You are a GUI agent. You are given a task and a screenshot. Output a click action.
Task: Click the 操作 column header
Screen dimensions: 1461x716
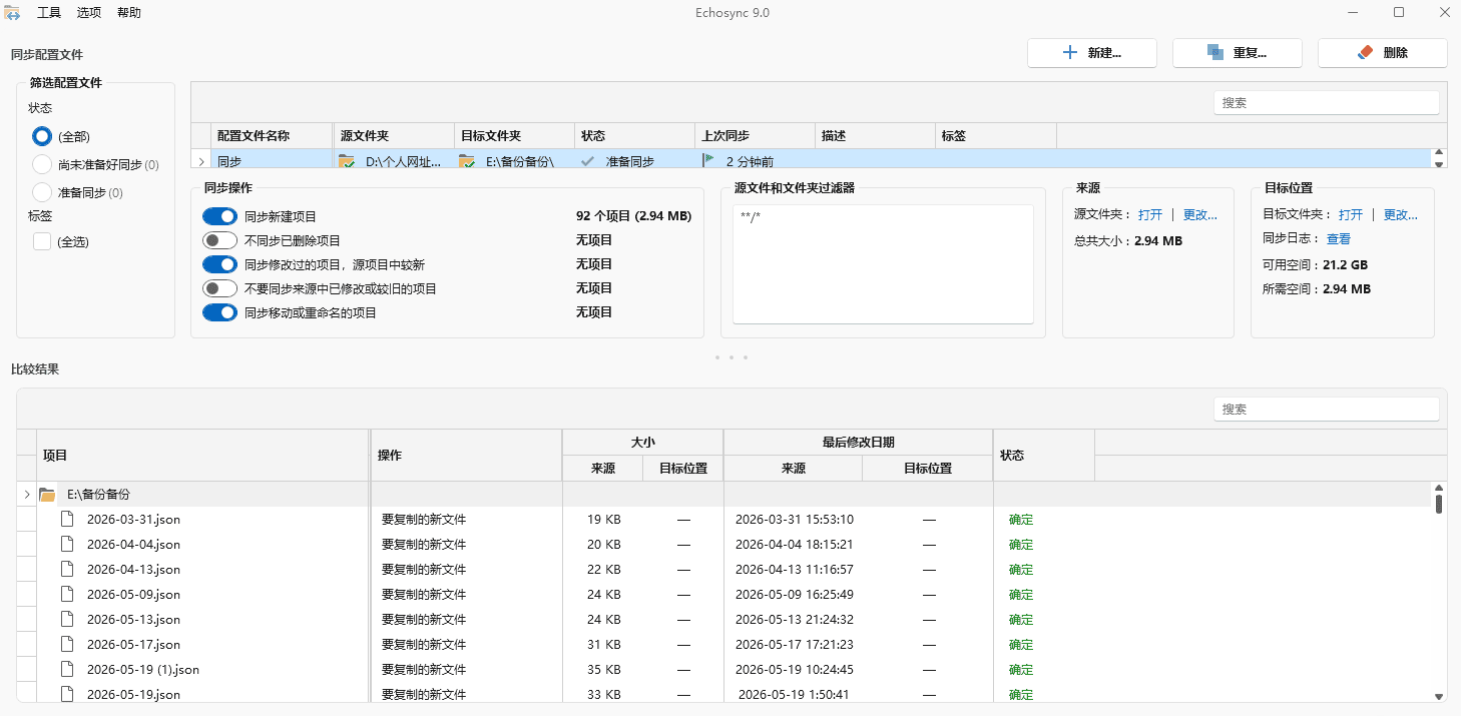466,455
